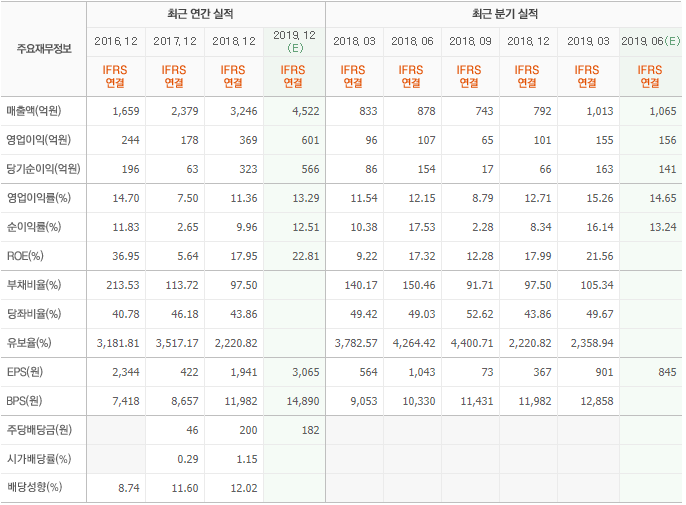Select the 영업이익(억원) row label
Screen dimensions: 686x505
pos(38,140)
